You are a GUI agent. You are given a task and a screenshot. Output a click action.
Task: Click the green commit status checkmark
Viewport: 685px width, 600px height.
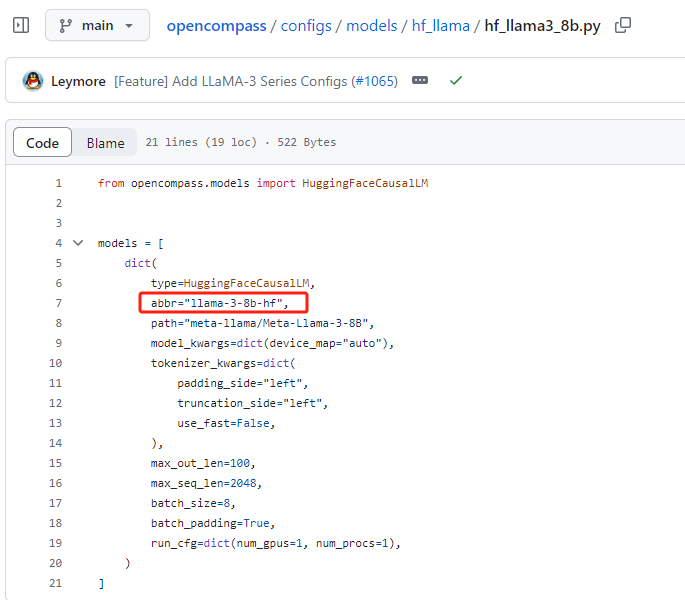tap(456, 81)
